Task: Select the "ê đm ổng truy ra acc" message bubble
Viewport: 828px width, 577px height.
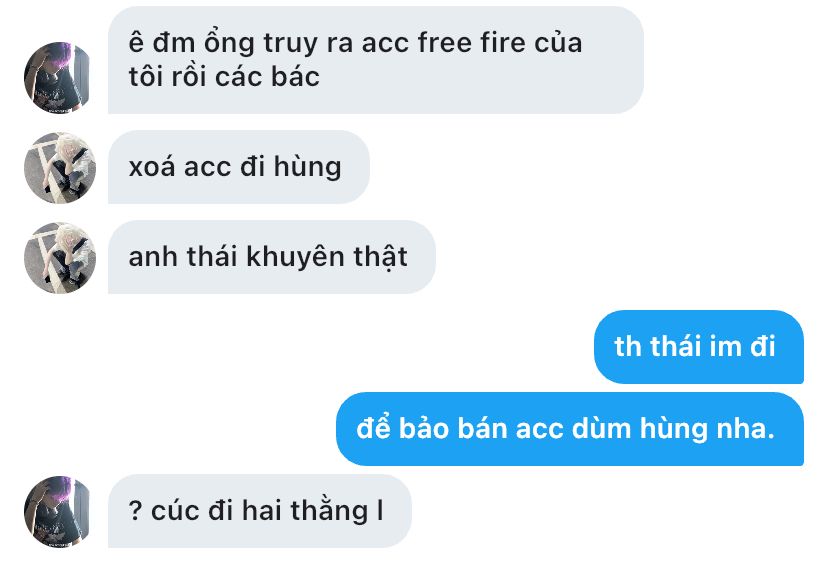Action: pos(376,60)
